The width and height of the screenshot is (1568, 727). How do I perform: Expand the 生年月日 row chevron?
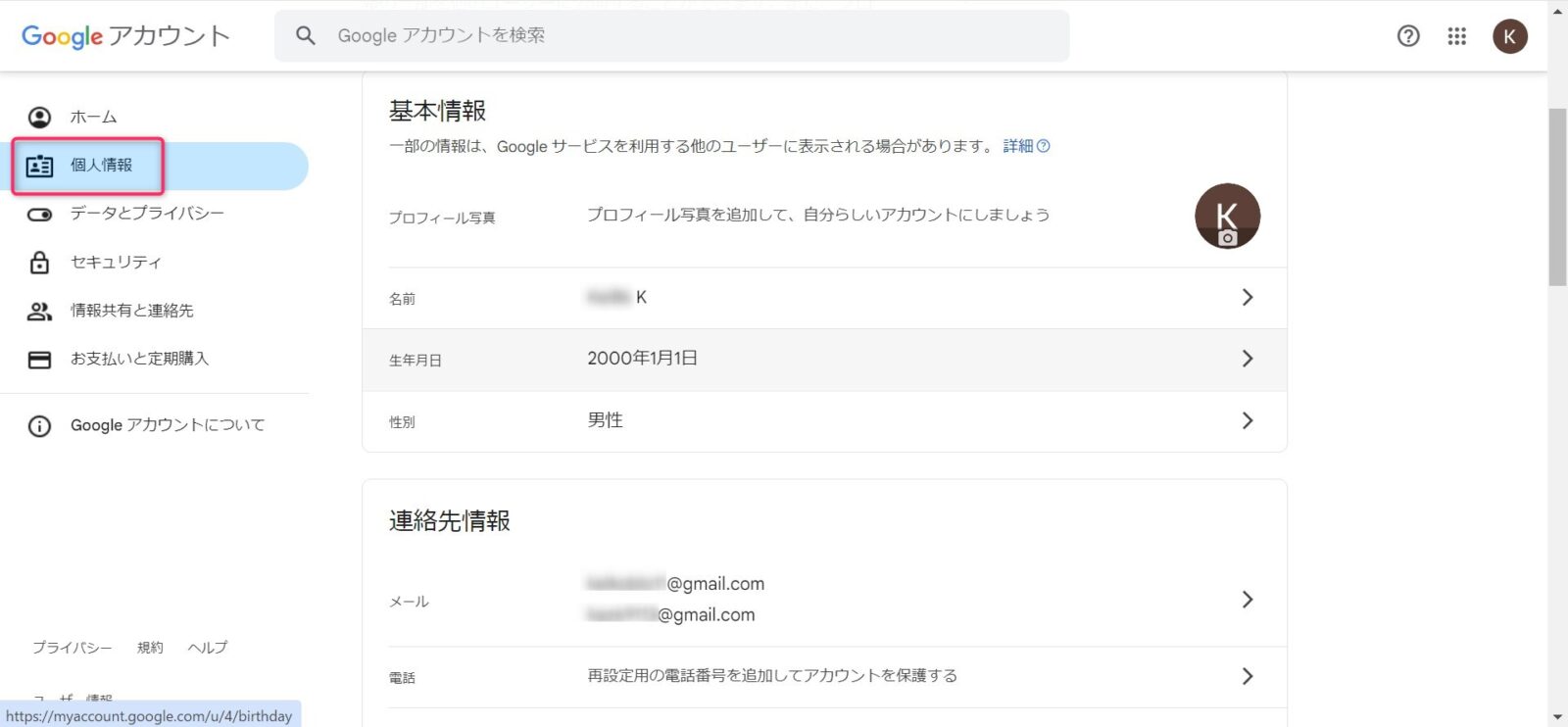coord(1247,359)
